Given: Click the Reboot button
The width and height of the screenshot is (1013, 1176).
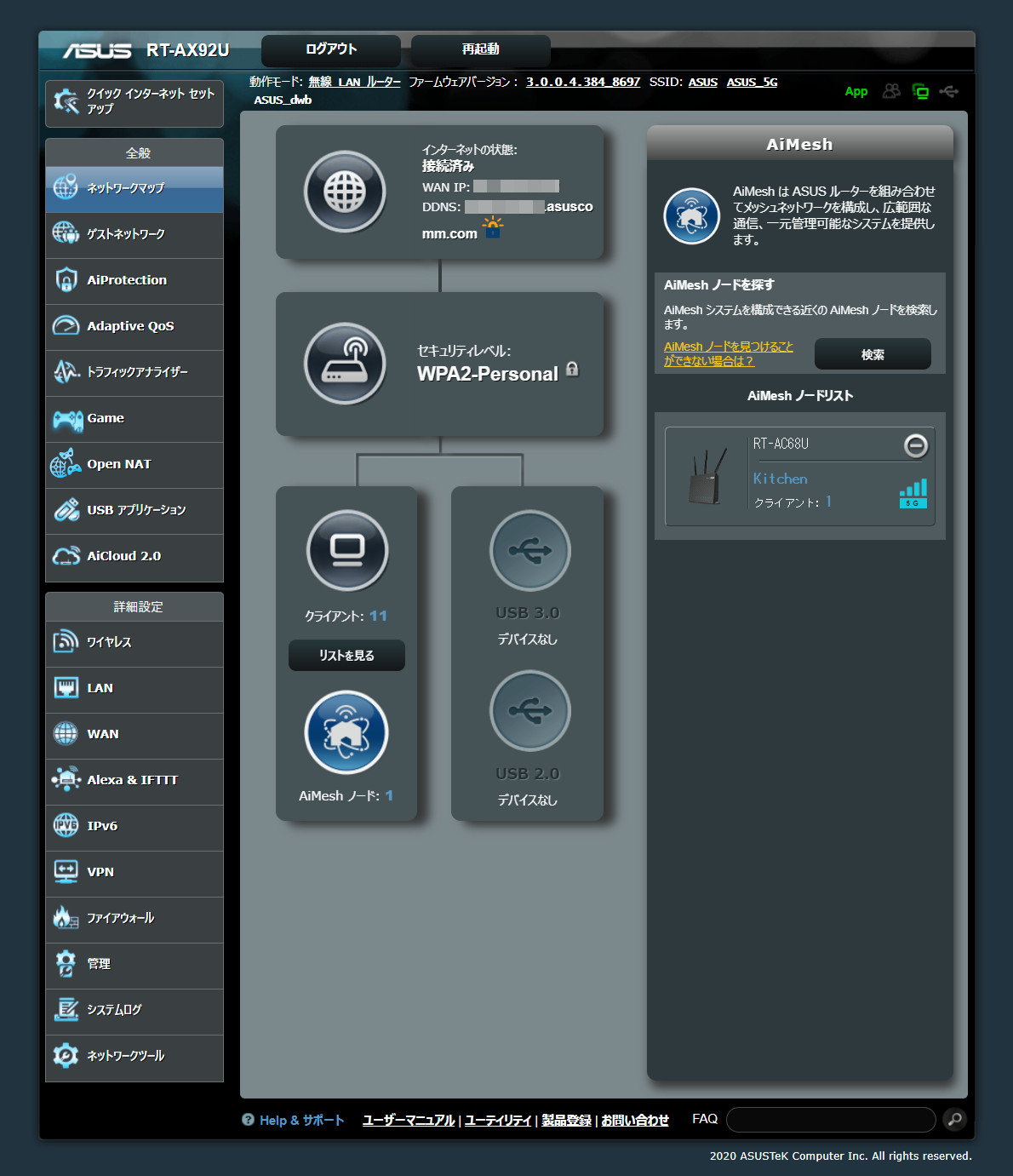Looking at the screenshot, I should [x=481, y=50].
